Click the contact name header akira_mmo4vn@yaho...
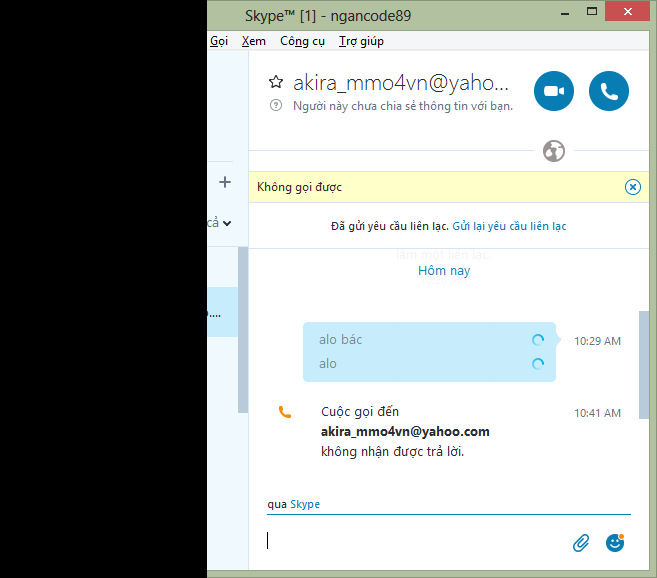 coord(401,83)
